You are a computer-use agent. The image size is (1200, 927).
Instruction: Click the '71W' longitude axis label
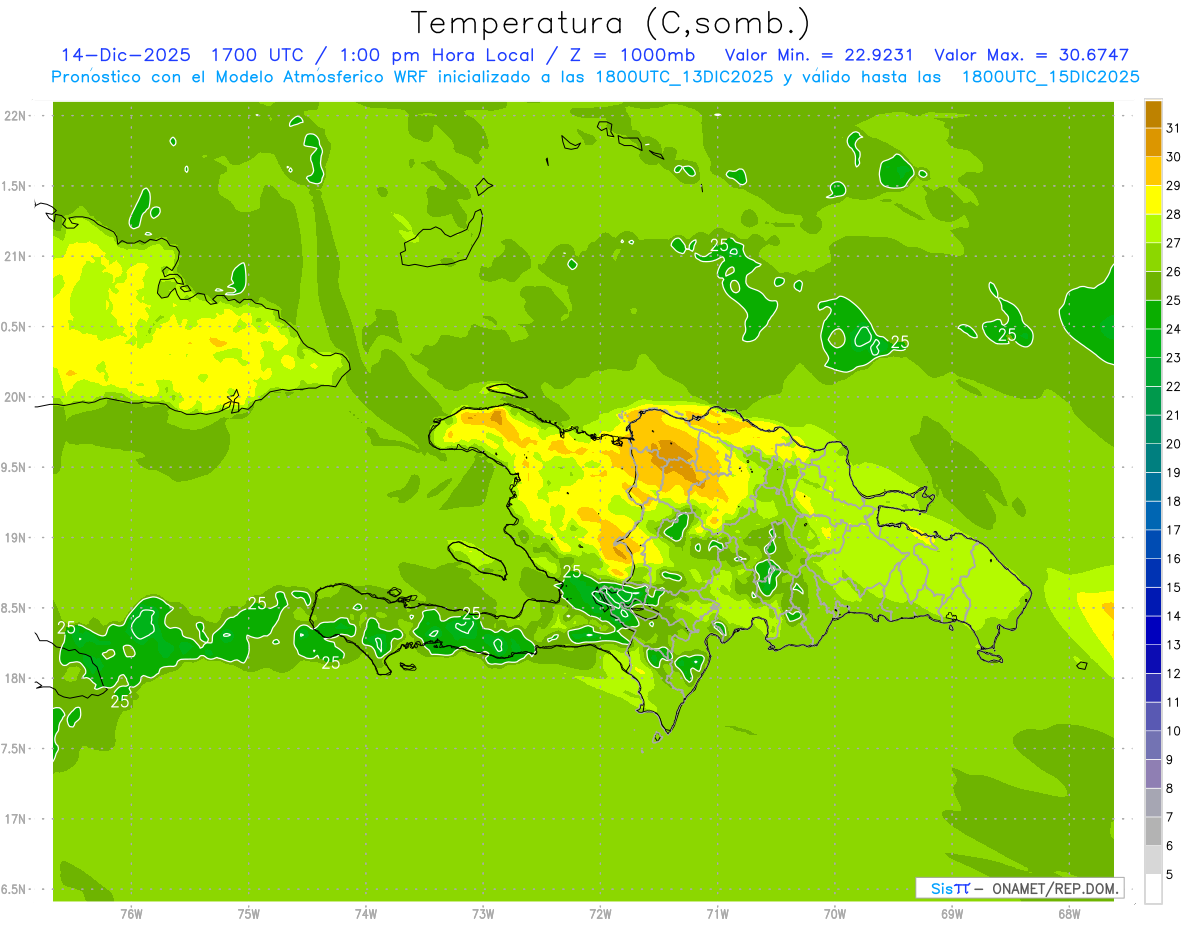pos(717,913)
